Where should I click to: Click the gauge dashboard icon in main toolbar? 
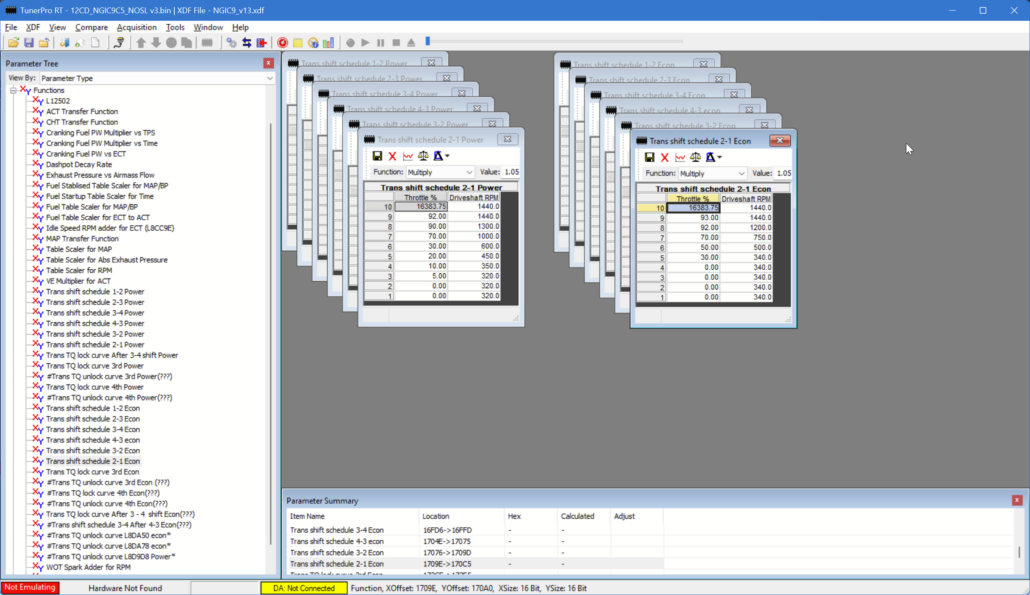tap(313, 43)
